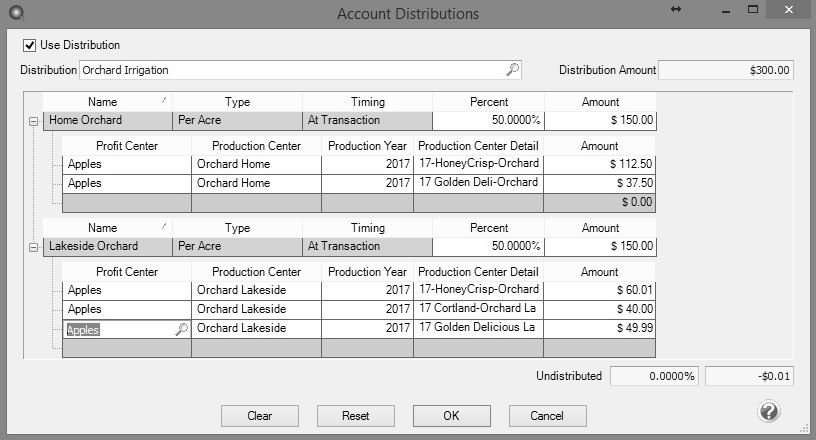Click the Reset button

tap(355, 416)
